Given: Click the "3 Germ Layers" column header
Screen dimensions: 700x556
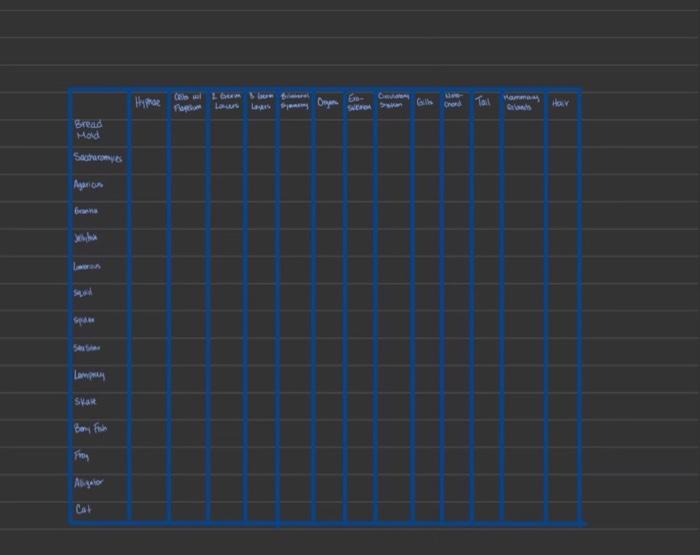Looking at the screenshot, I should point(261,101).
